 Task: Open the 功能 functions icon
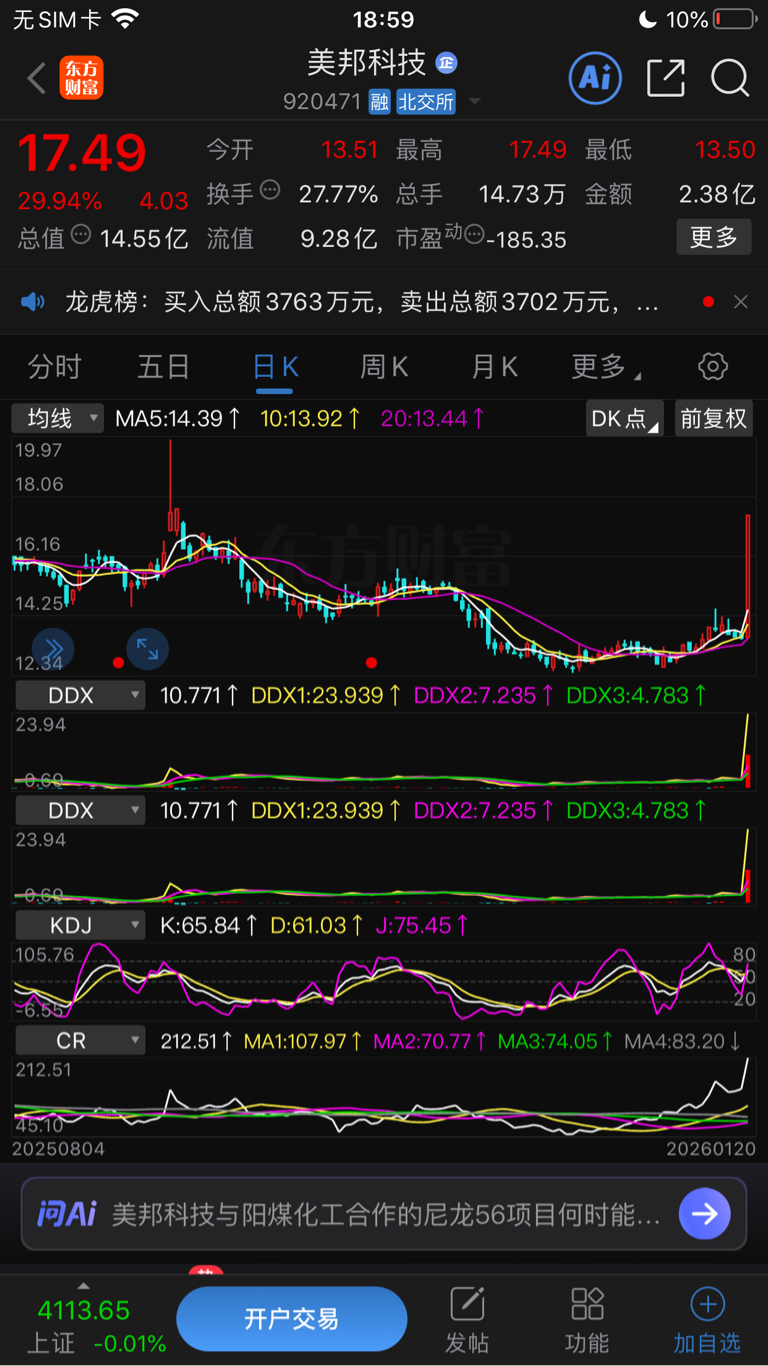pos(587,1318)
